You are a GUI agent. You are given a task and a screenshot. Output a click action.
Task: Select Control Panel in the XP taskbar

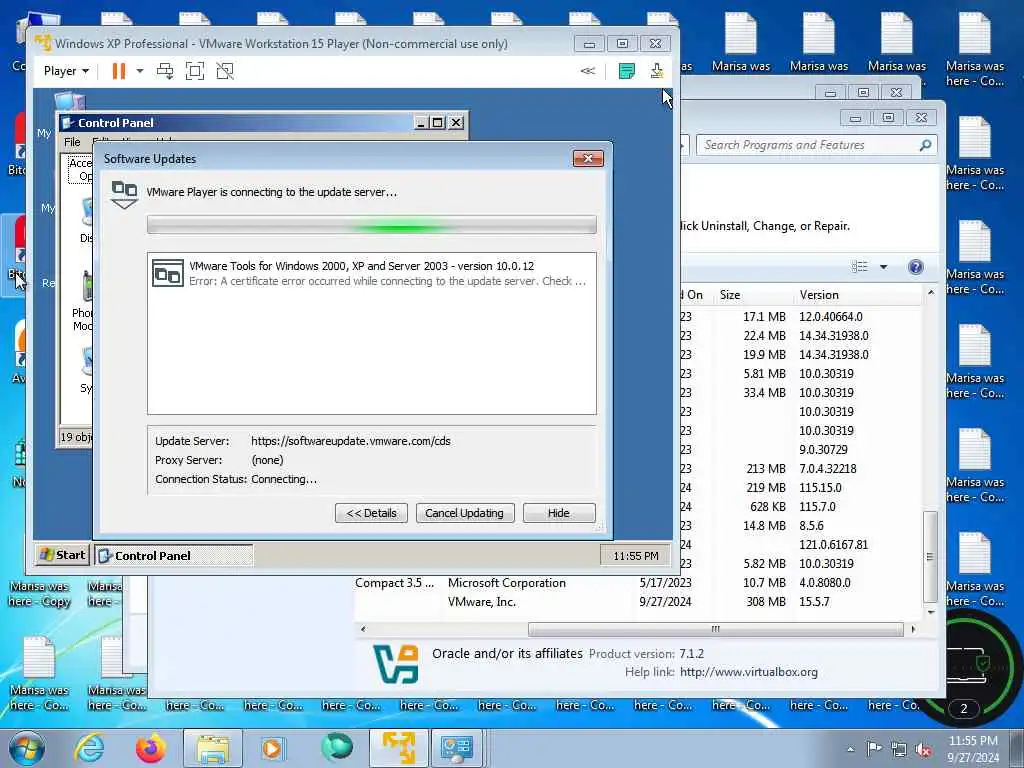point(174,556)
